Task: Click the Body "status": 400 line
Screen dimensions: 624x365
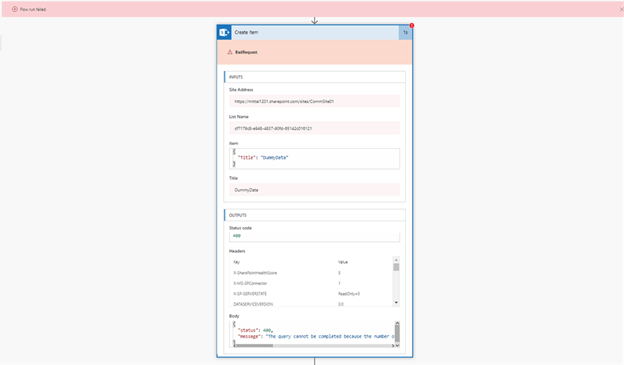Action: coord(255,330)
